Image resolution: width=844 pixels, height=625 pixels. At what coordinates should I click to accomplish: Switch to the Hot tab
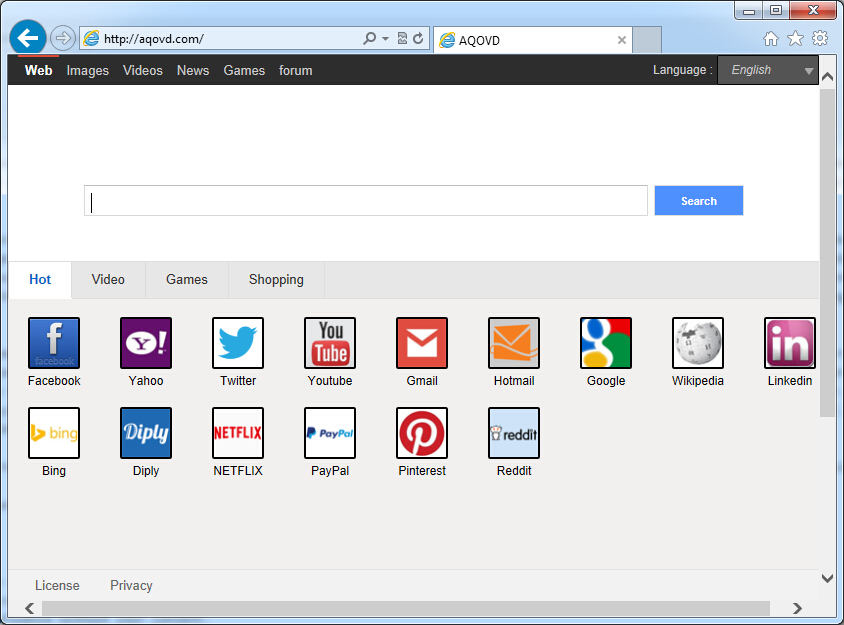[40, 280]
